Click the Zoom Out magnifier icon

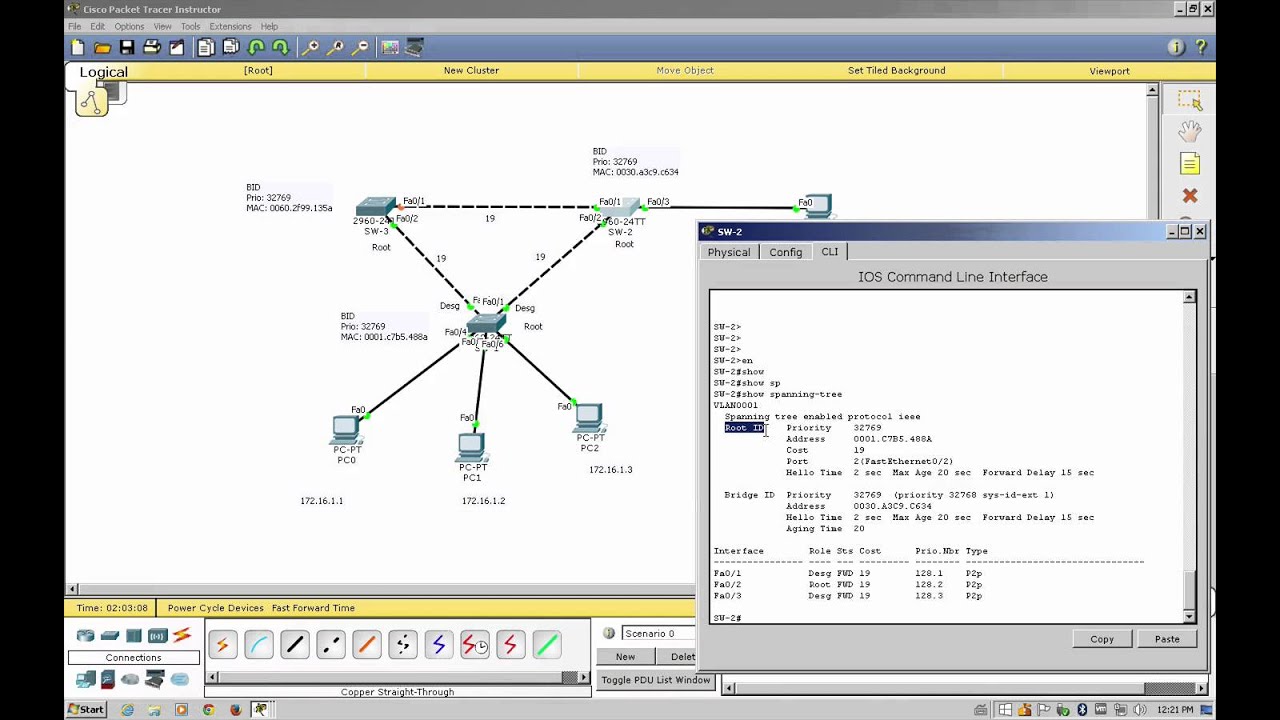pyautogui.click(x=361, y=47)
